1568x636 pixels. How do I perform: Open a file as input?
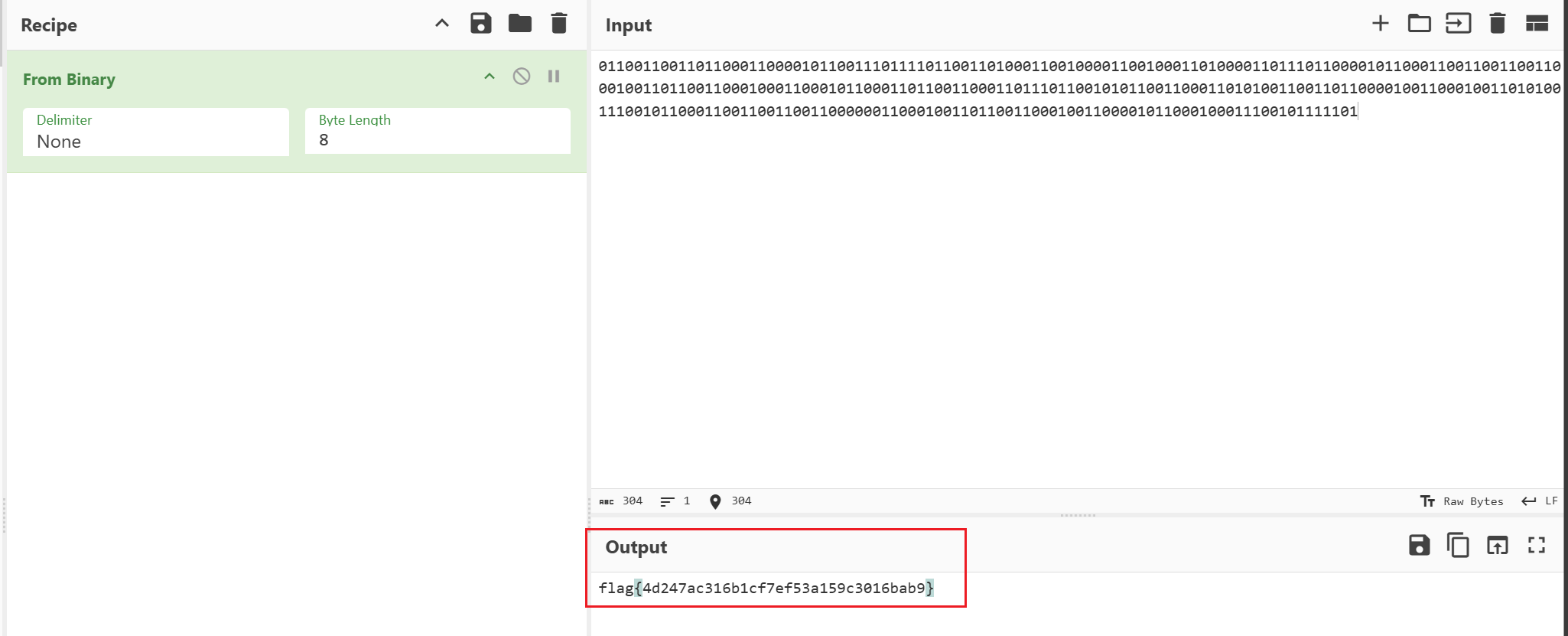[x=1458, y=24]
